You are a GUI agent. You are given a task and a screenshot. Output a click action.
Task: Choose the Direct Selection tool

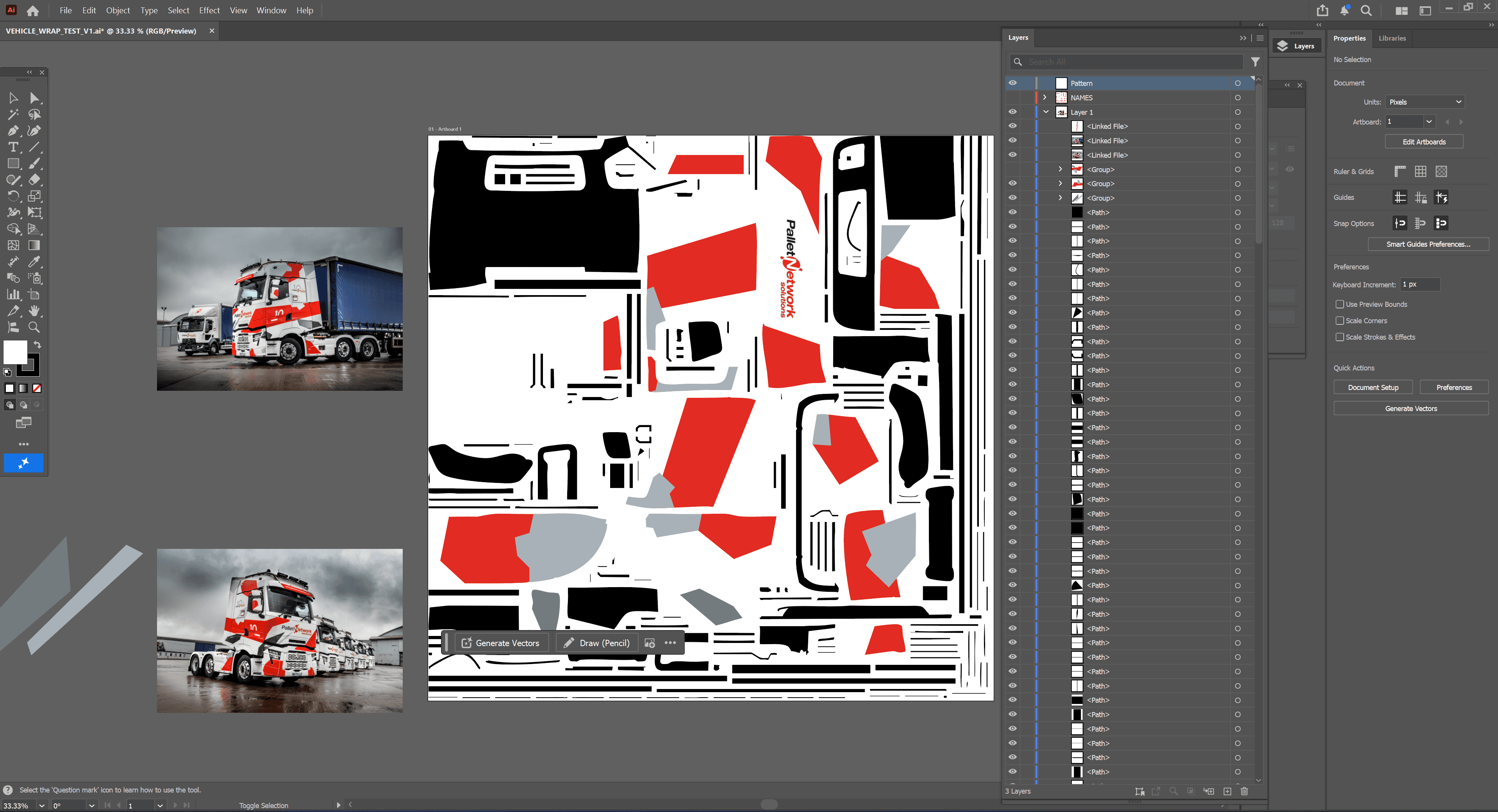click(x=34, y=98)
